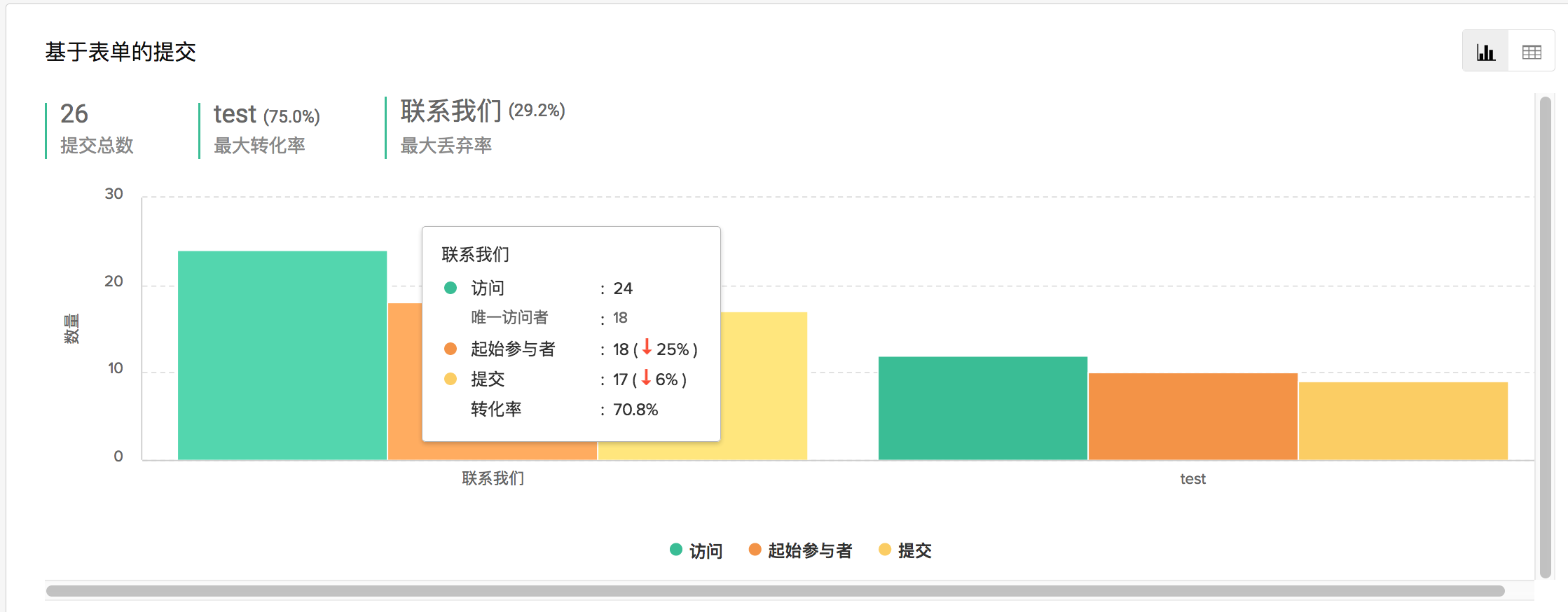Image resolution: width=1568 pixels, height=612 pixels.
Task: Click green 访问 bar for 联系我们
Action: coord(282,356)
